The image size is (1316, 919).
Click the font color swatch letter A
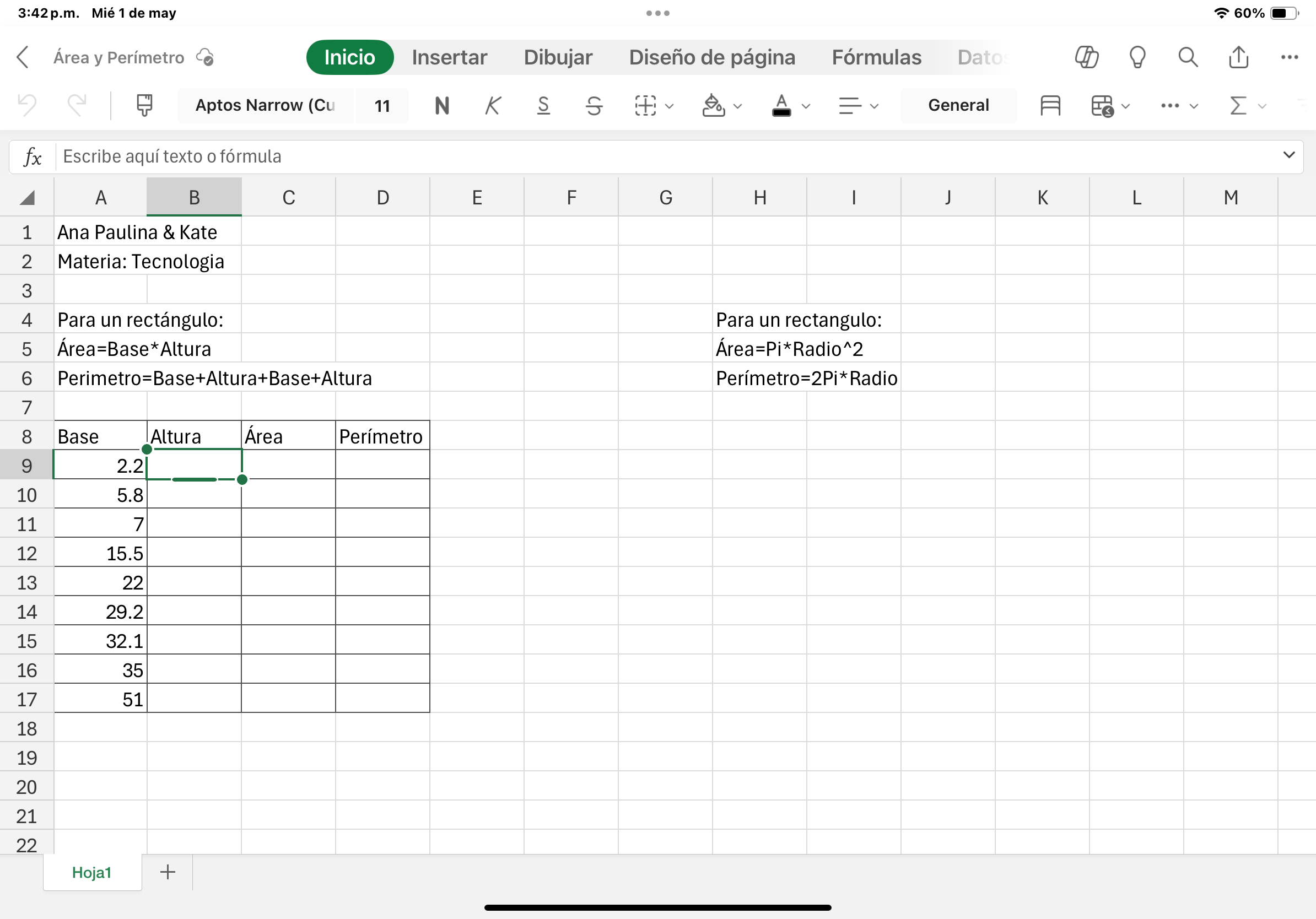781,105
